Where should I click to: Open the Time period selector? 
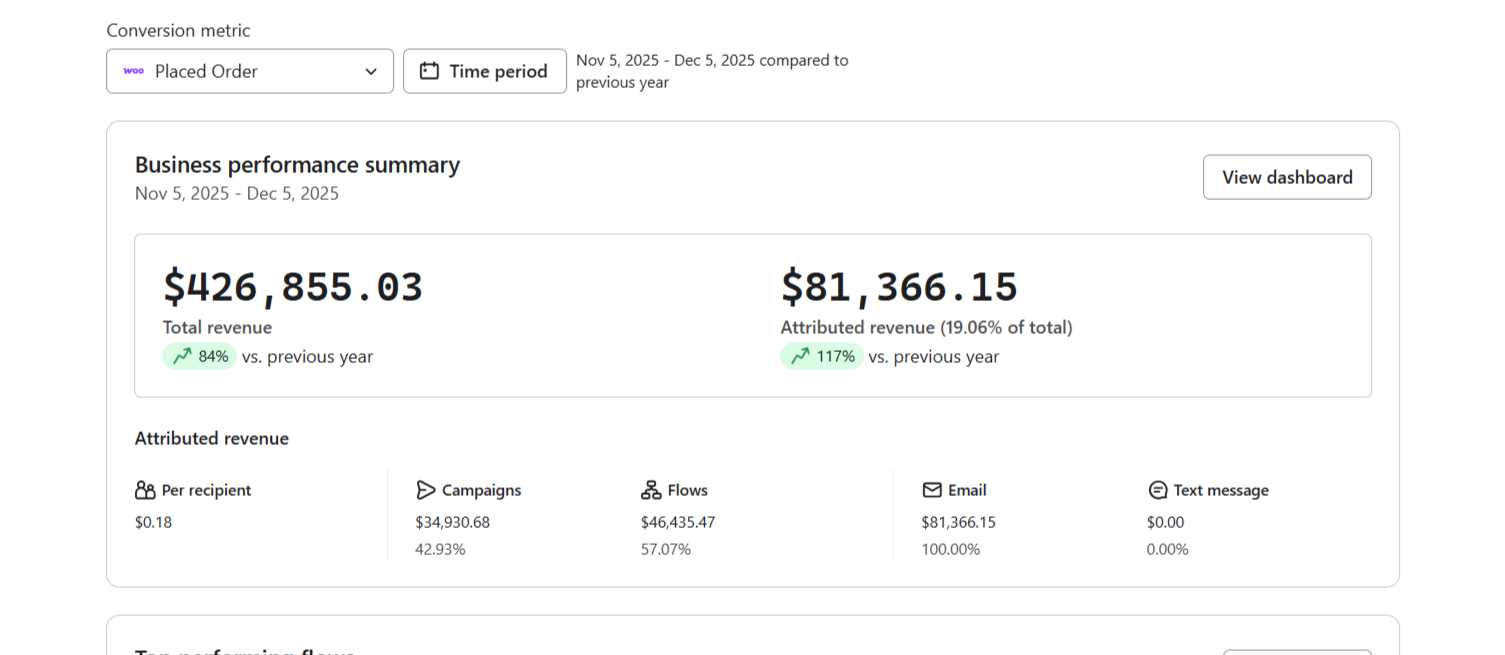(485, 71)
